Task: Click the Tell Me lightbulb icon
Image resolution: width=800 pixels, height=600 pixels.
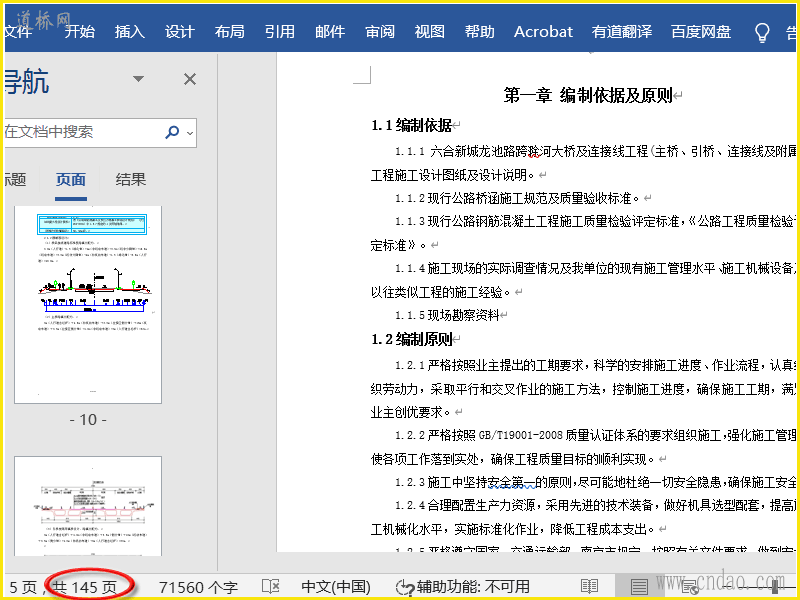Action: (x=762, y=32)
